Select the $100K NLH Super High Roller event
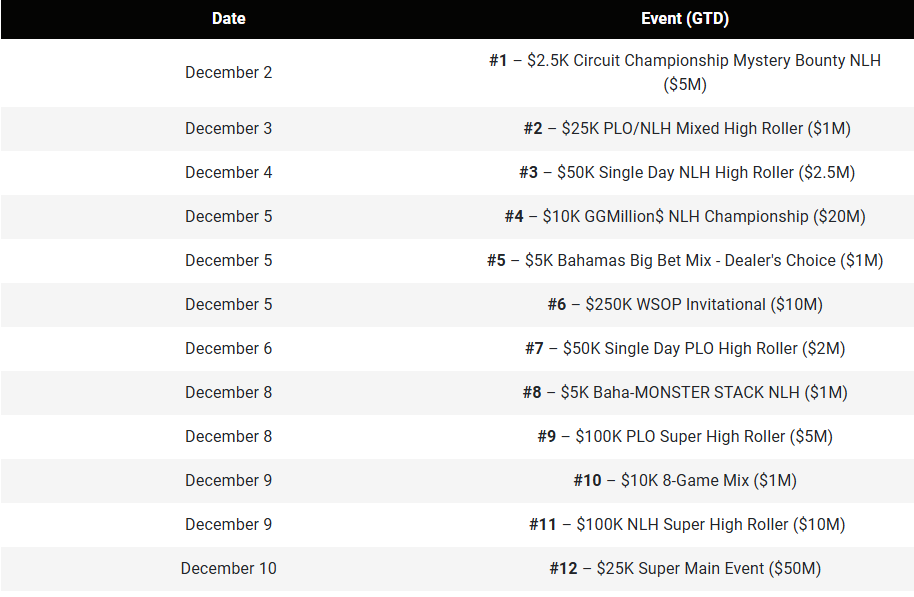The height and width of the screenshot is (597, 914). [x=687, y=524]
